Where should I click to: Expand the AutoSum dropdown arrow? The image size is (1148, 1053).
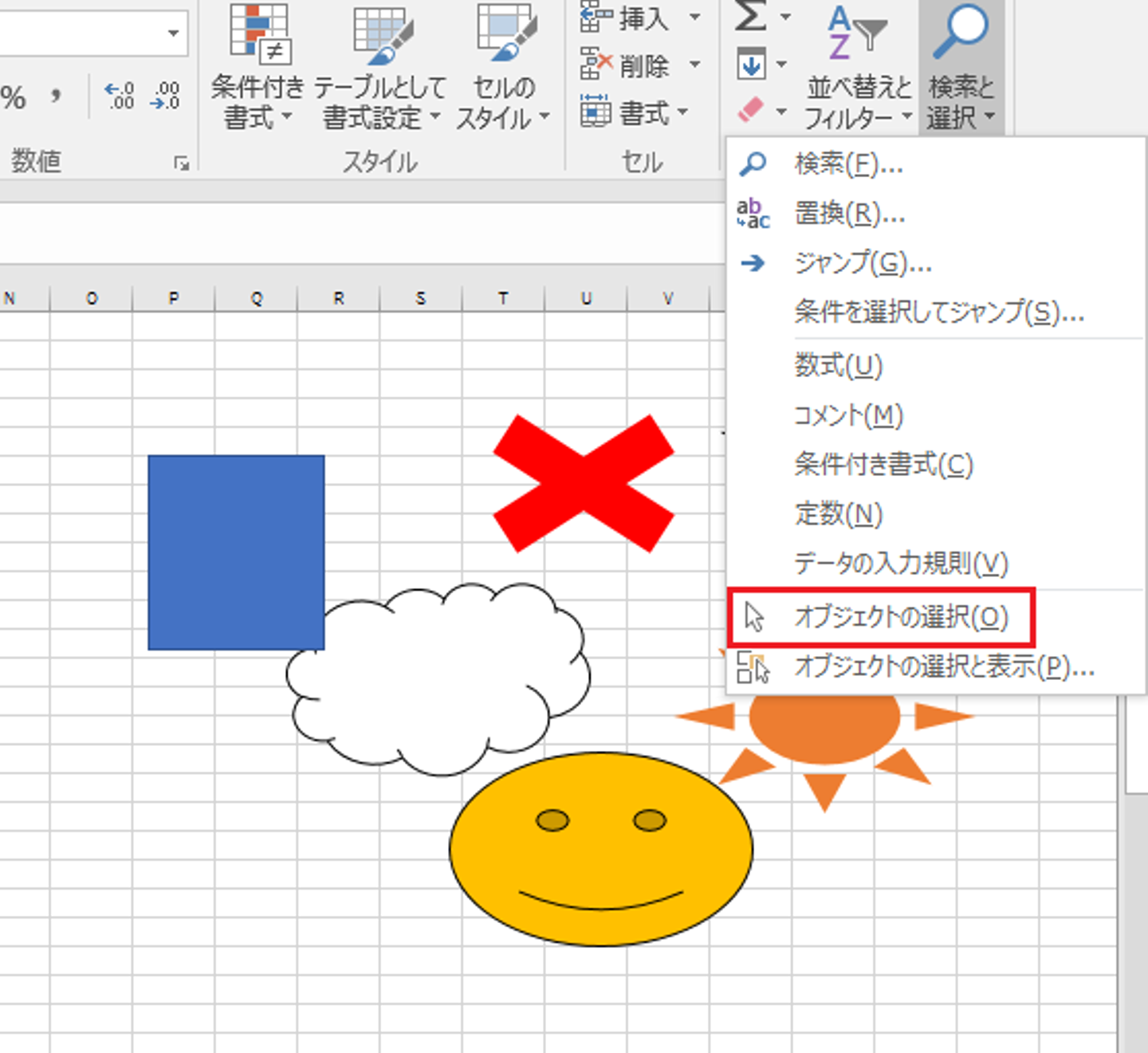point(784,16)
